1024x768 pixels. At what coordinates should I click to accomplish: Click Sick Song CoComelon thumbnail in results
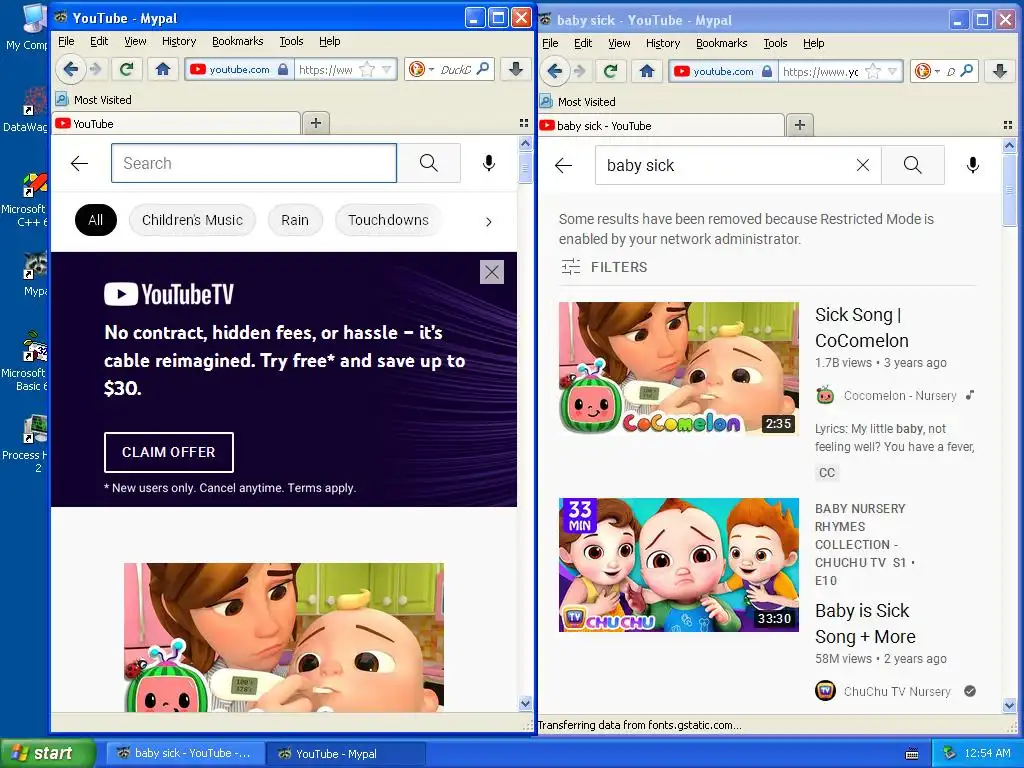679,369
